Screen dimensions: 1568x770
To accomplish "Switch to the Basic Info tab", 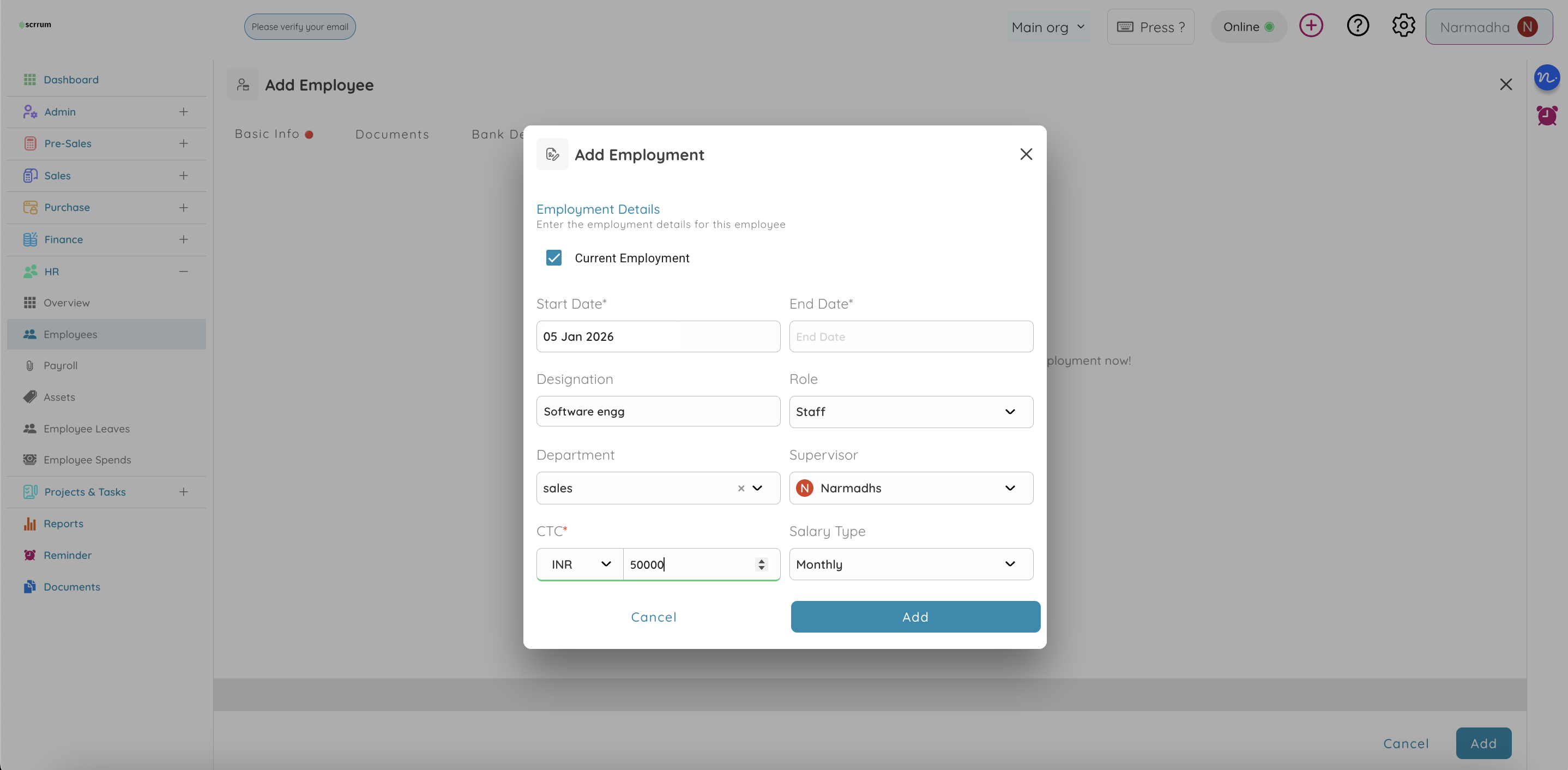I will coord(267,134).
